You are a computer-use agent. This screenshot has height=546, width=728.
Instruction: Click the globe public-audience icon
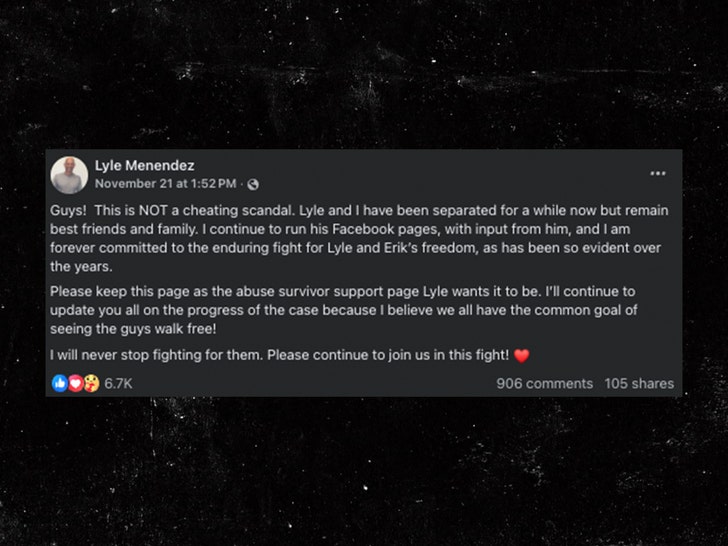coord(253,184)
